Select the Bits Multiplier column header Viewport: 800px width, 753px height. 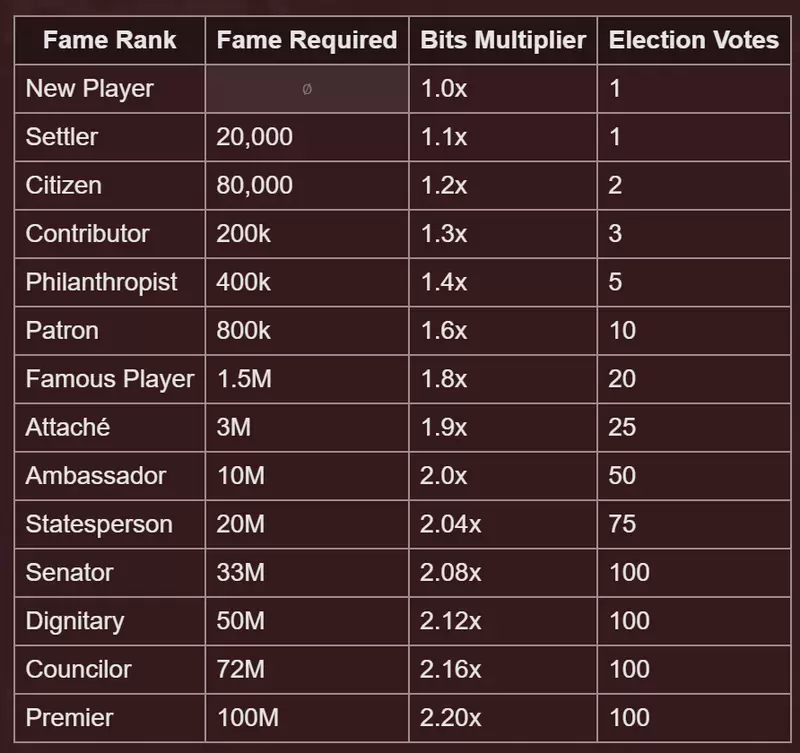point(503,40)
